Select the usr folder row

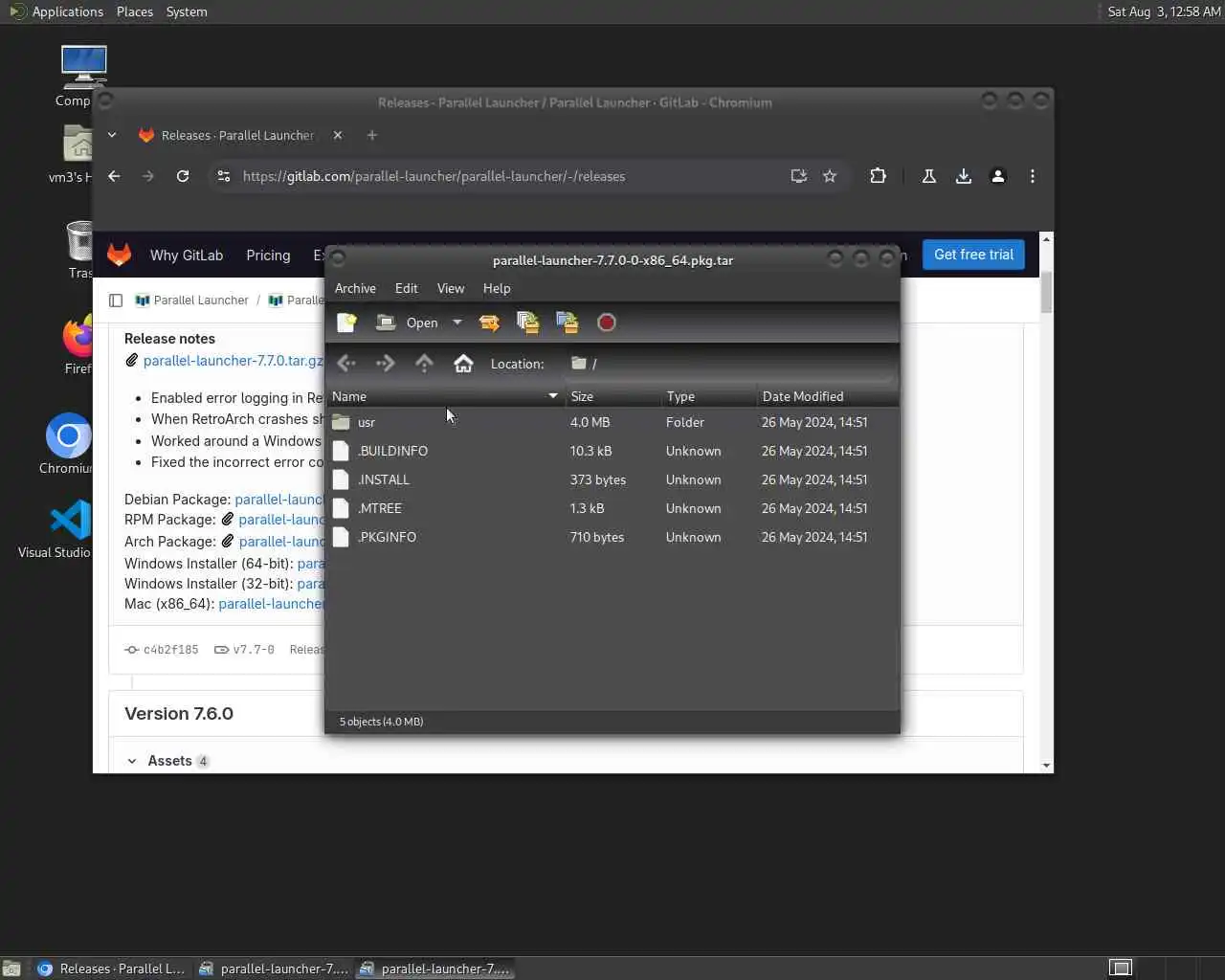[612, 422]
